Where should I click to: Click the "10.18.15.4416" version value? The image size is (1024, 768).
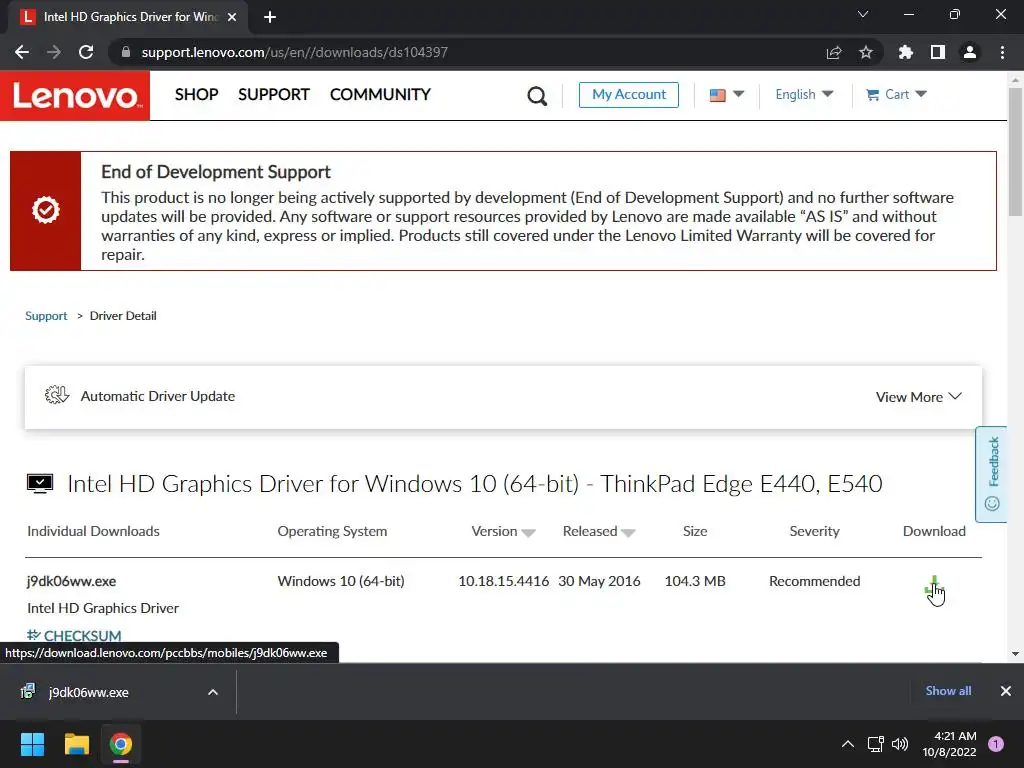(504, 581)
